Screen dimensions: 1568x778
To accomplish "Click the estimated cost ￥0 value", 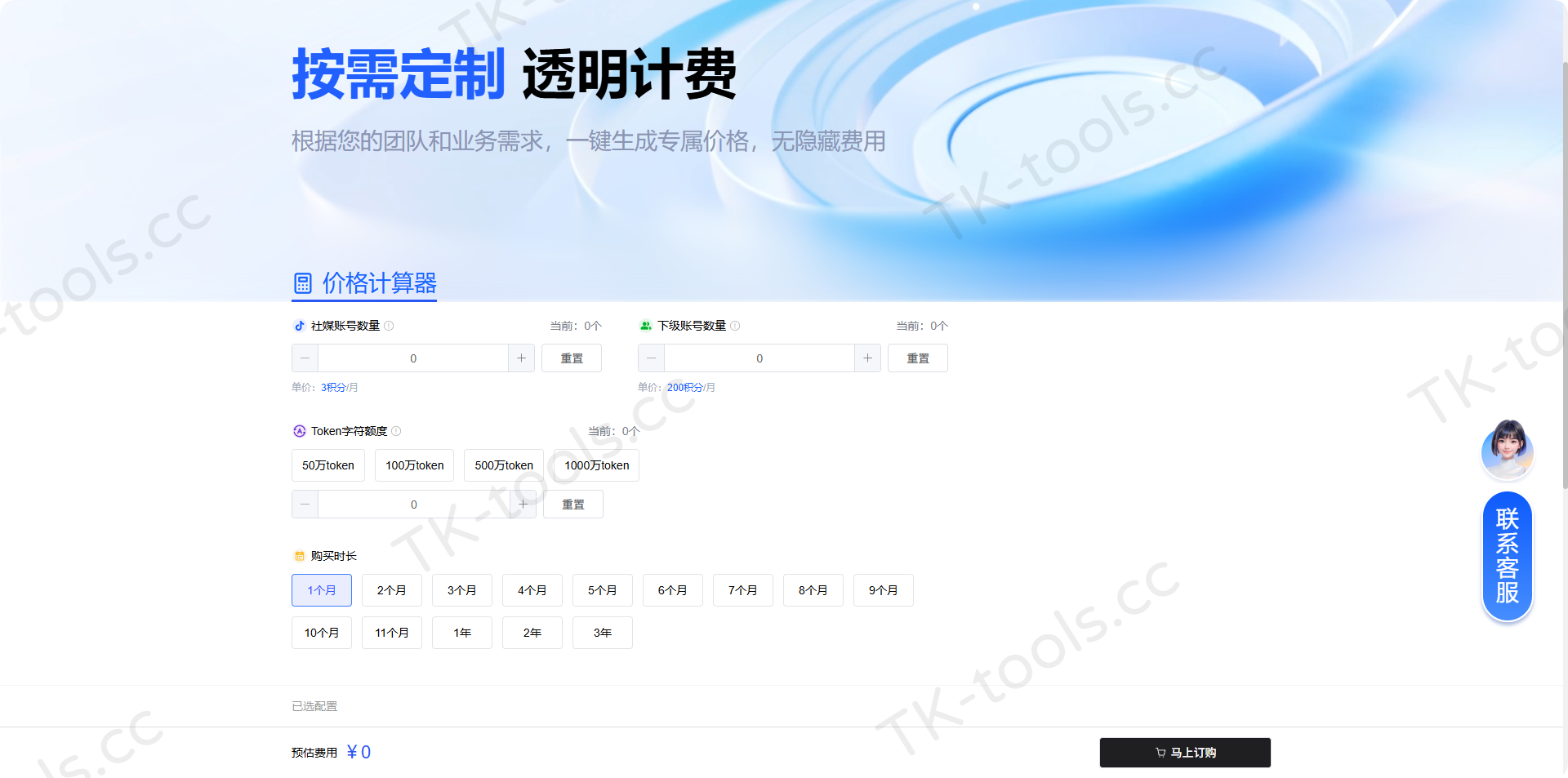I will point(359,752).
